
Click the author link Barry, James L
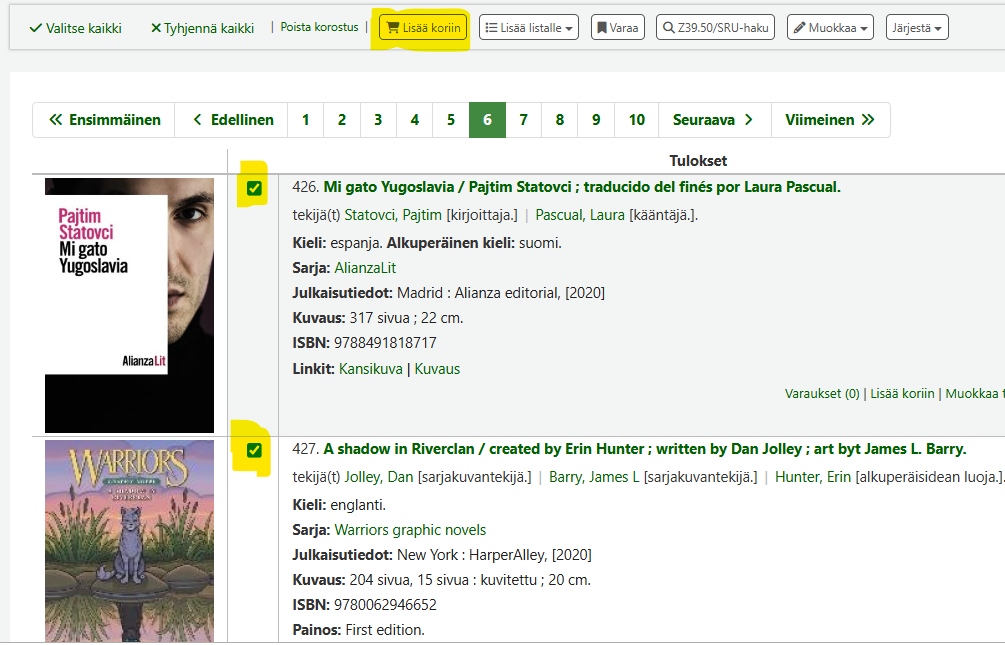[594, 477]
